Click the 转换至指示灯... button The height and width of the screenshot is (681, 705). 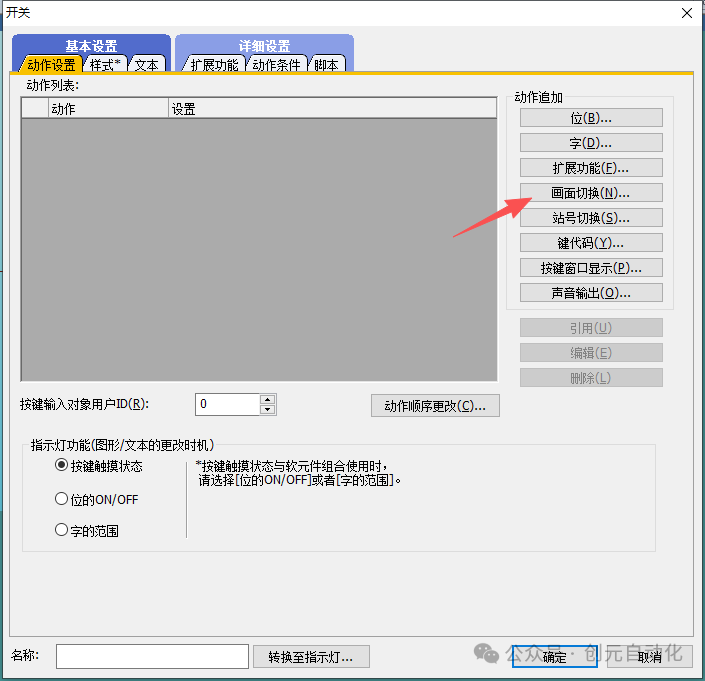(311, 657)
